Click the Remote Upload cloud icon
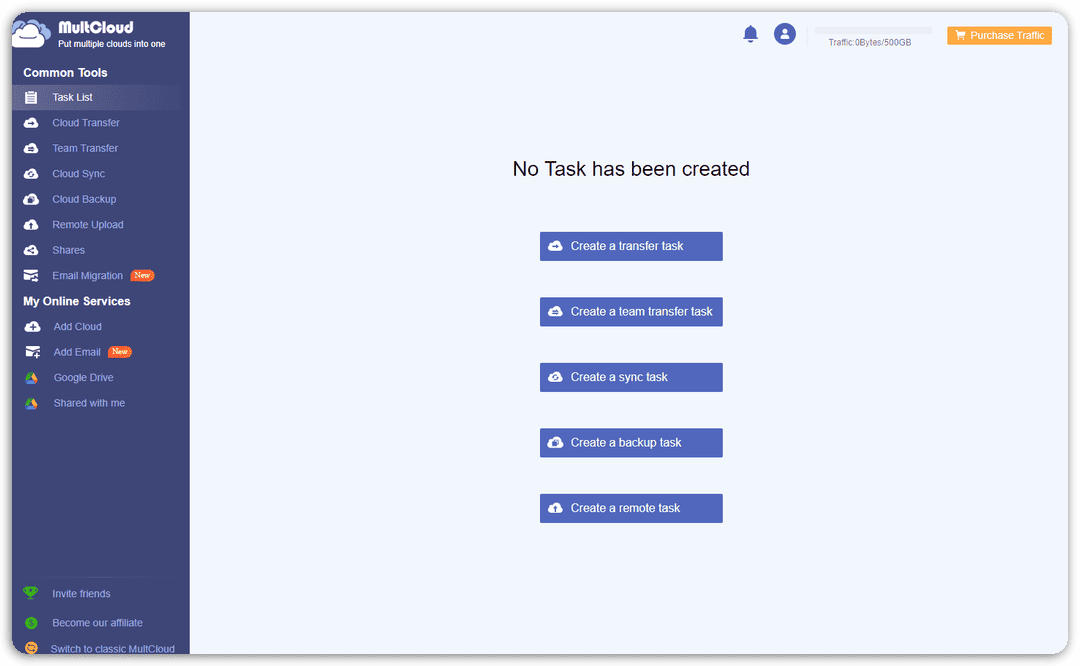This screenshot has height=666, width=1080. coord(31,225)
